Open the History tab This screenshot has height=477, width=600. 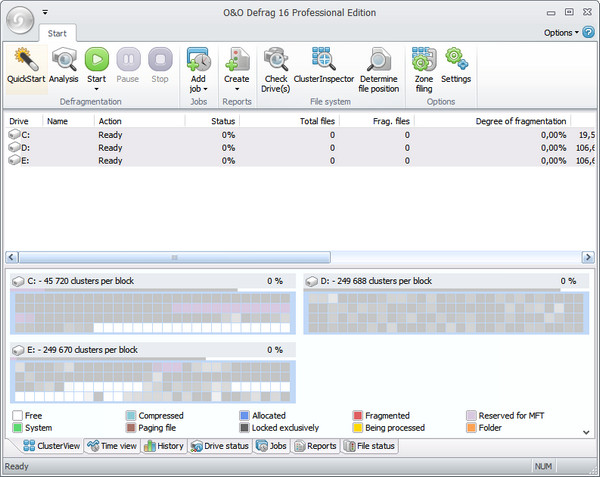164,446
